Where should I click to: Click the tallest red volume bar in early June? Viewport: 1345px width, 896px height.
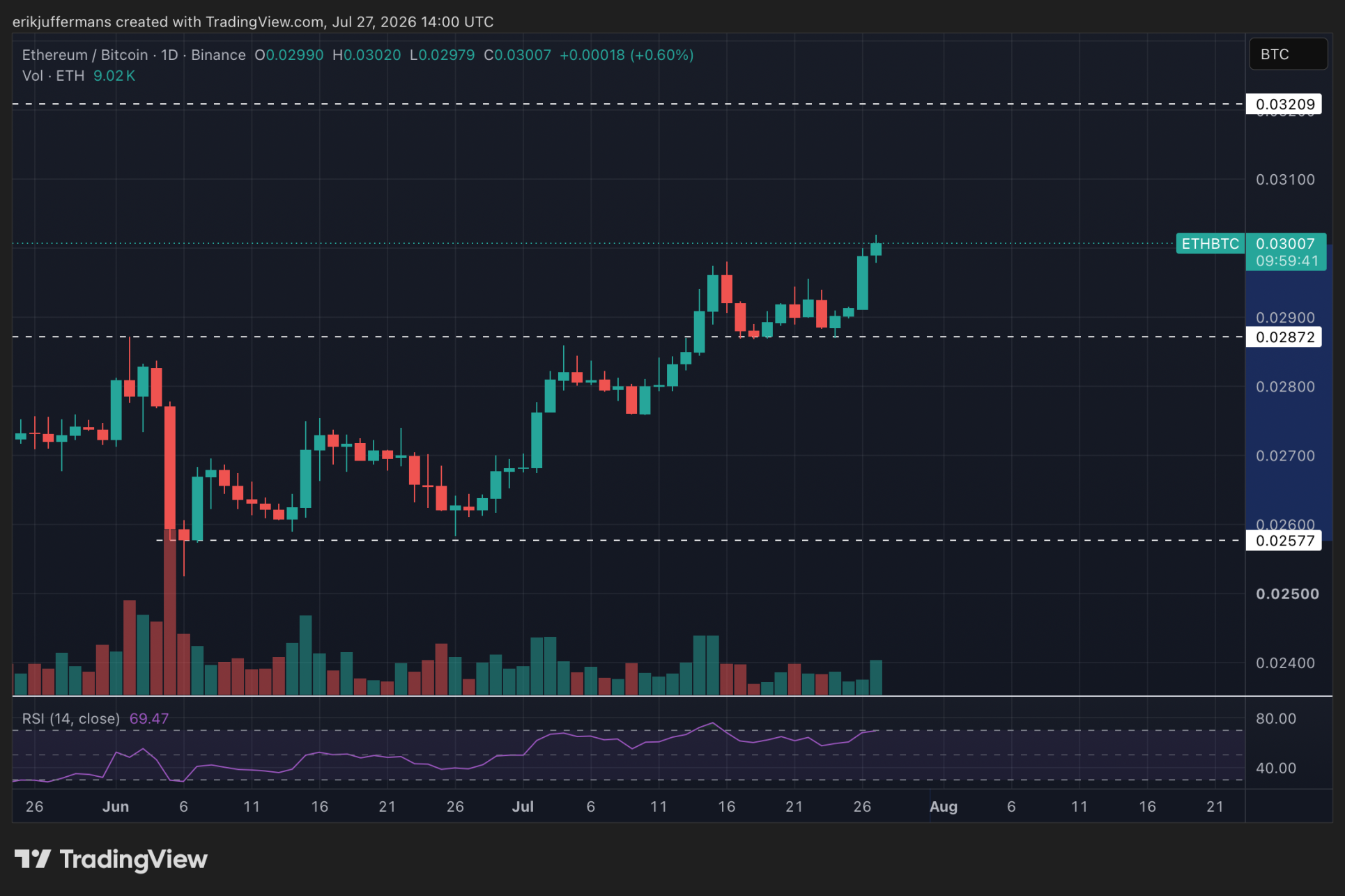170,613
